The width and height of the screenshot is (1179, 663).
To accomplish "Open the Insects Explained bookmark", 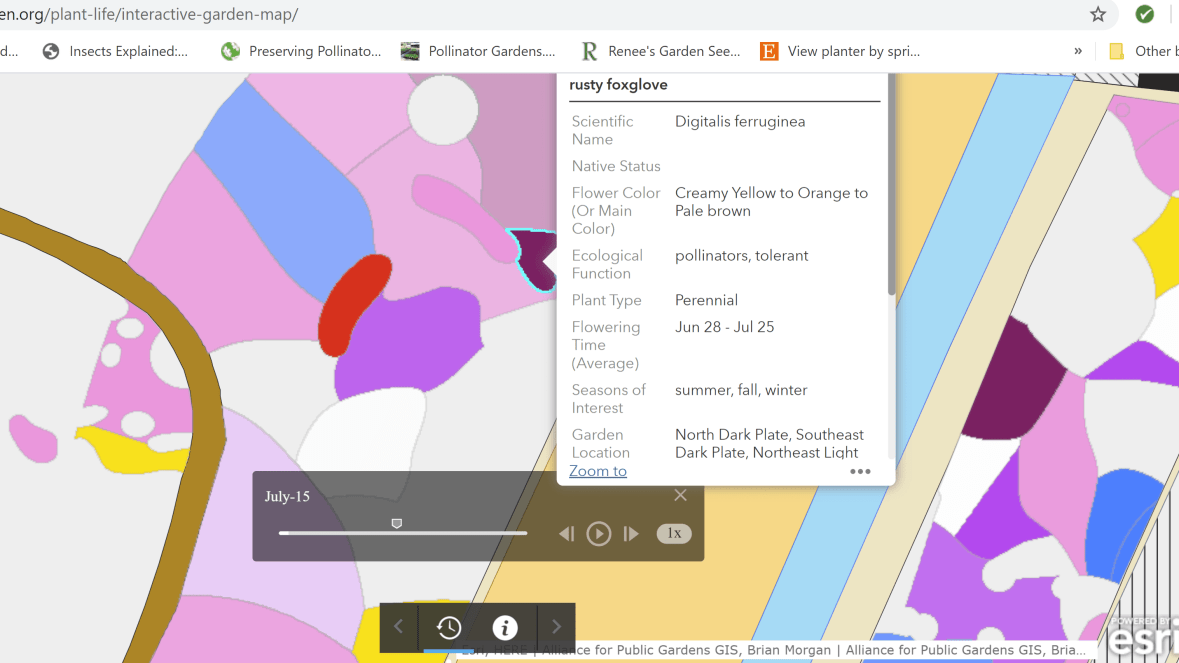I will [115, 51].
